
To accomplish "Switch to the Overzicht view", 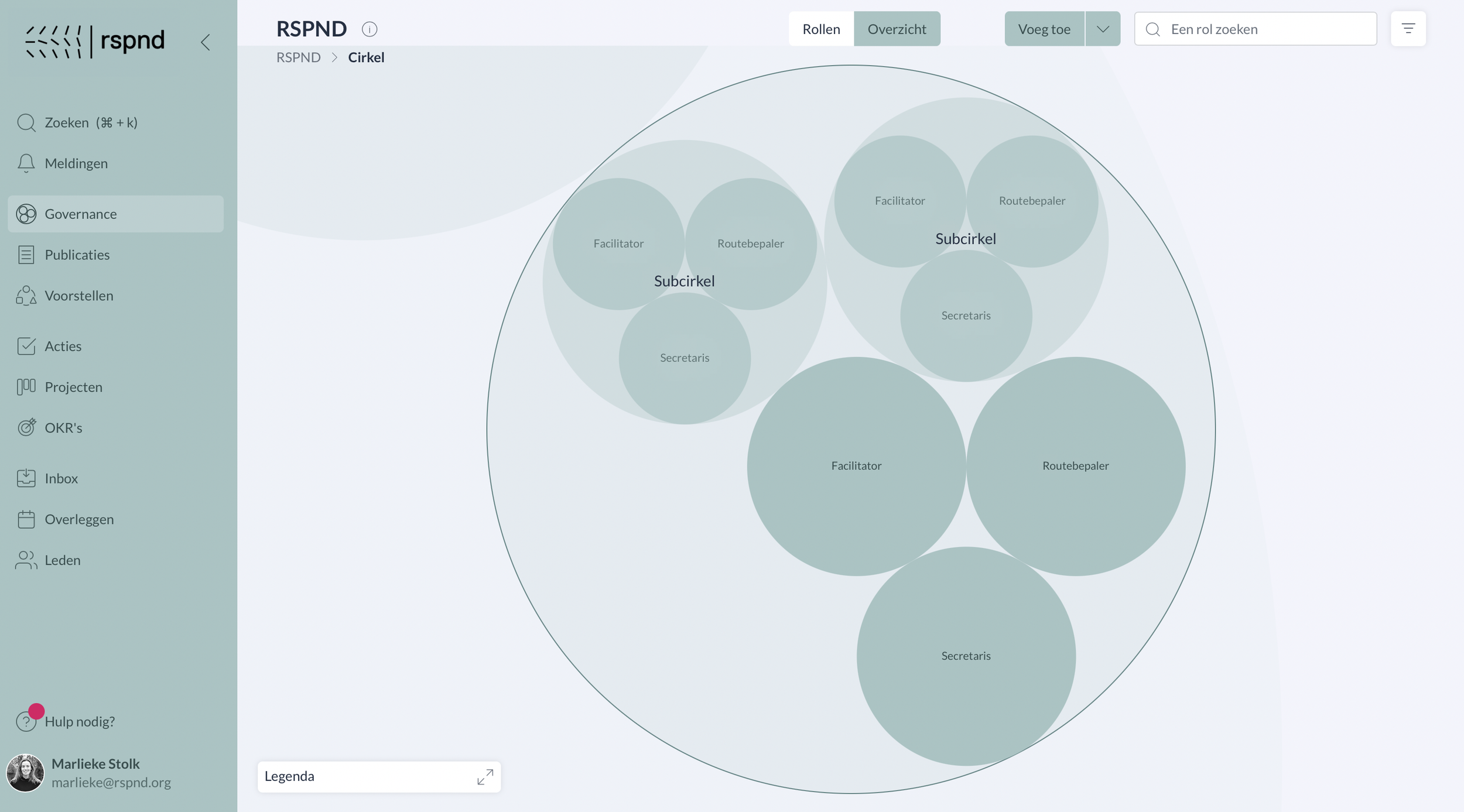I will (897, 29).
